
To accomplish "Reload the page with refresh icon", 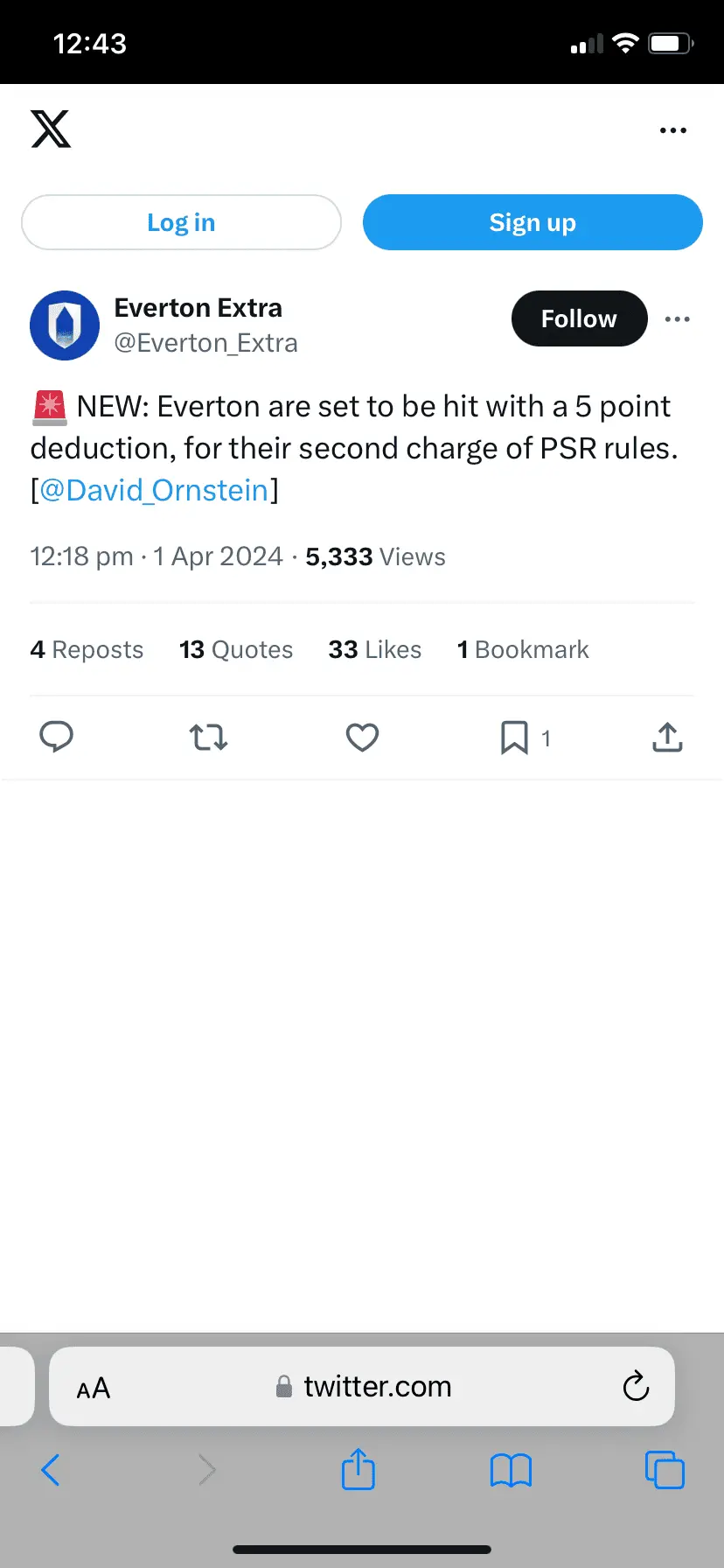I will tap(636, 1386).
